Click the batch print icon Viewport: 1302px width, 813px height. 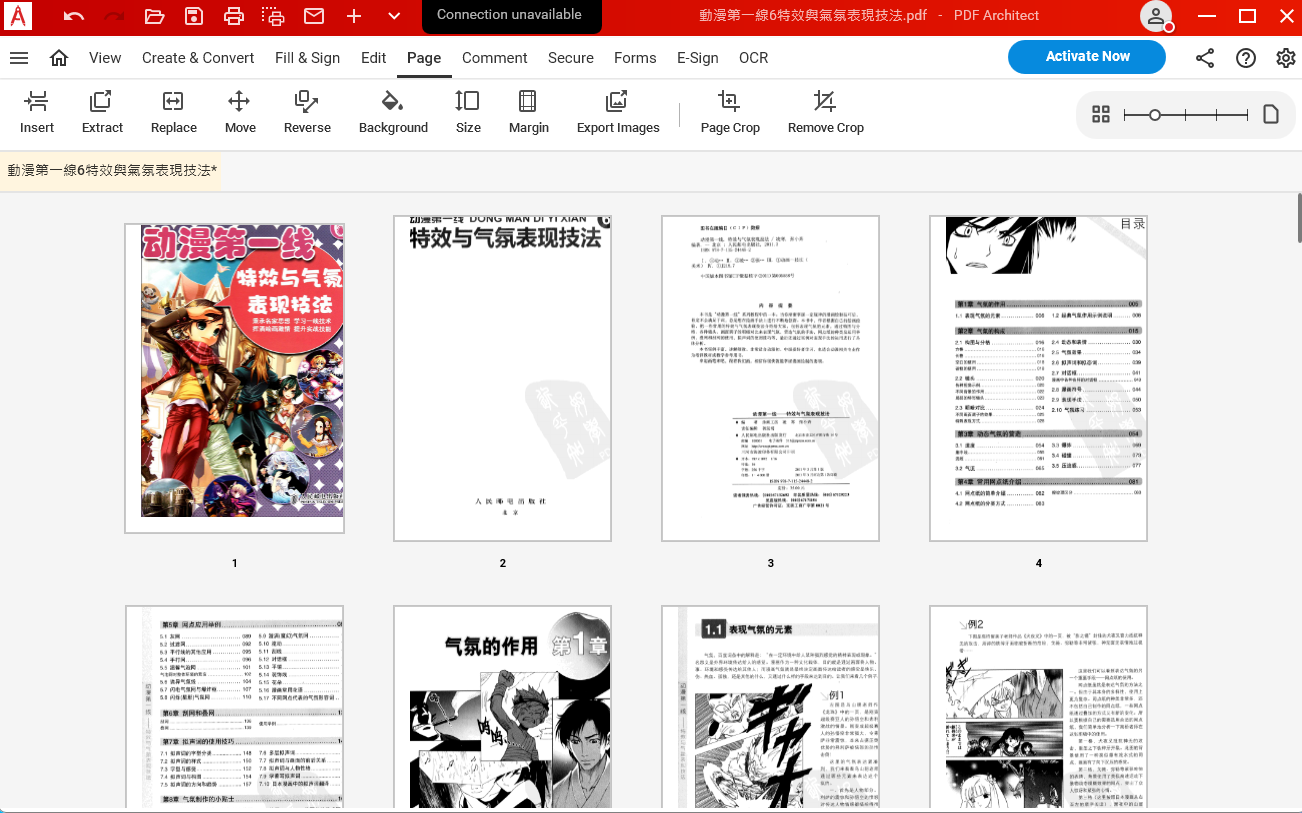coord(274,16)
